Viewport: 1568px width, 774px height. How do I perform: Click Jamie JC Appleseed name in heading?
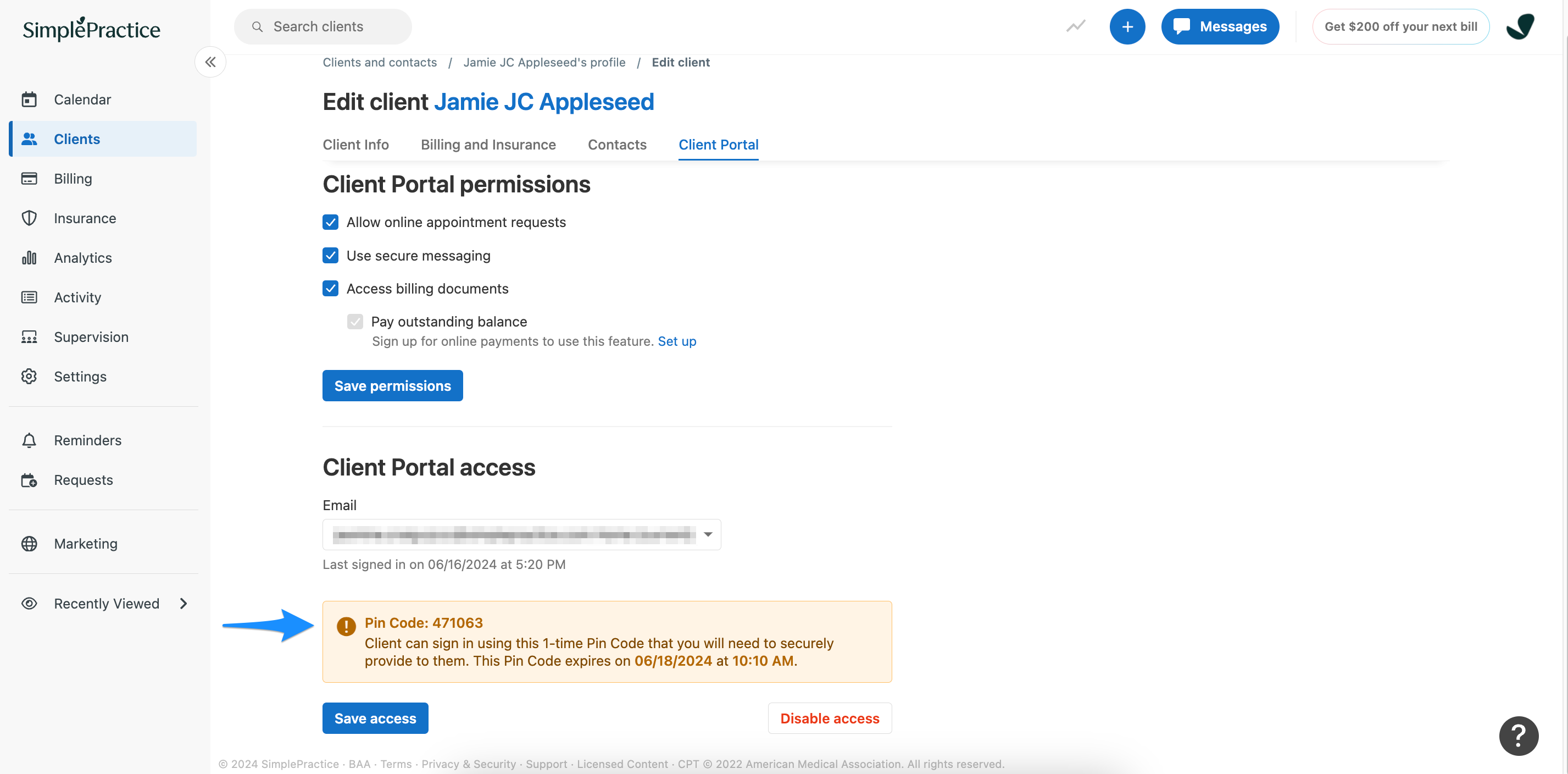pyautogui.click(x=543, y=102)
